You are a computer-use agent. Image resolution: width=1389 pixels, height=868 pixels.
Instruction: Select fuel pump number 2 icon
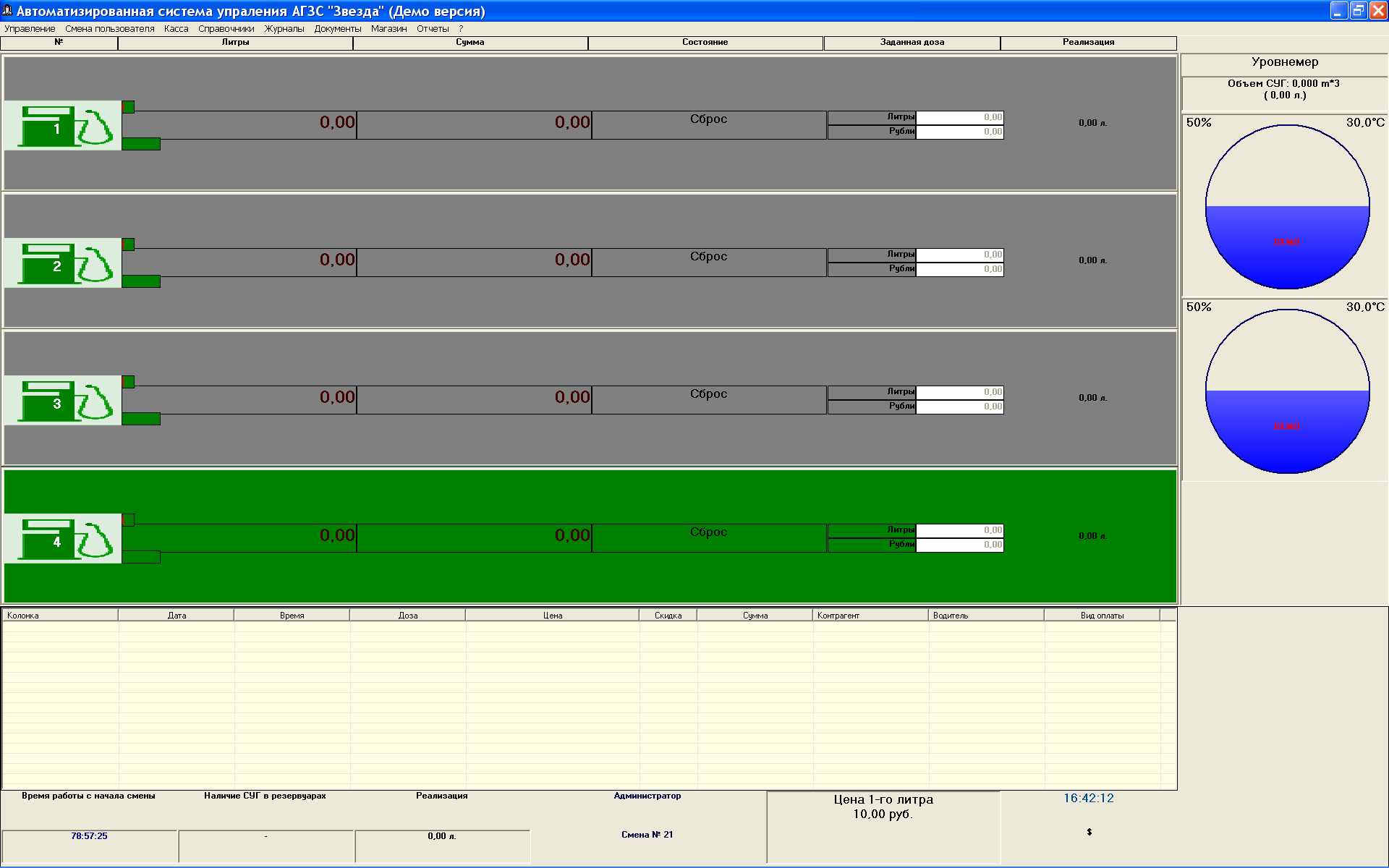(62, 263)
